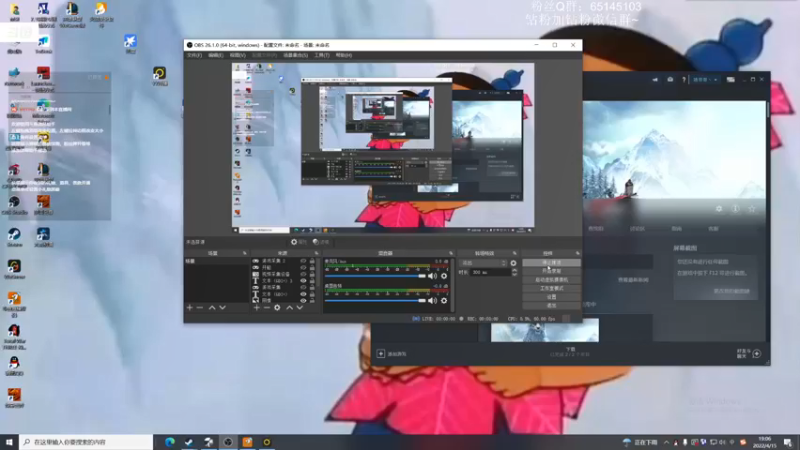800x450 pixels.
Task: Toggle 工作室模式 button in Controls
Action: tap(552, 288)
